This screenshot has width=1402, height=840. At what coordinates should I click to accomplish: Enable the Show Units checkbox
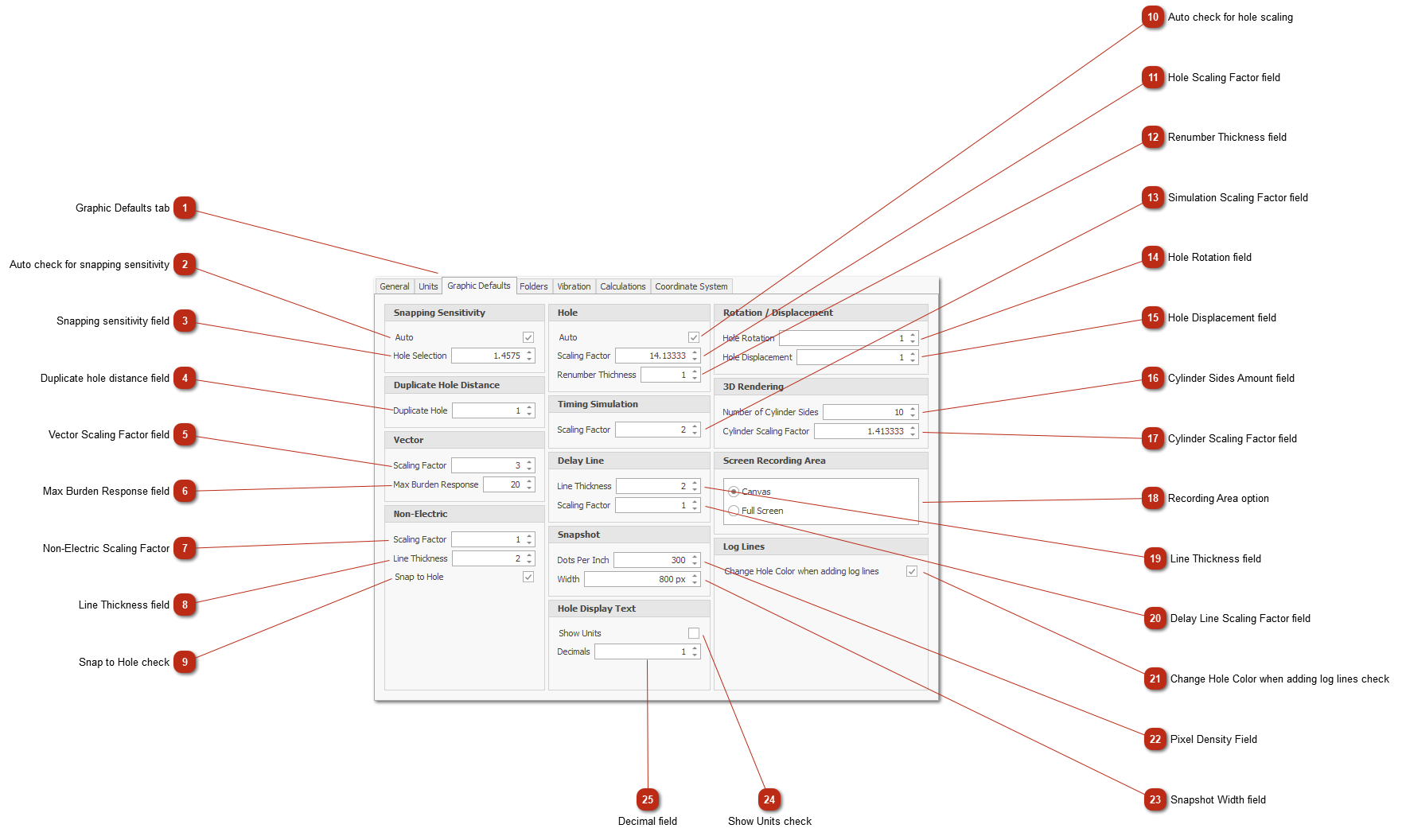point(694,633)
